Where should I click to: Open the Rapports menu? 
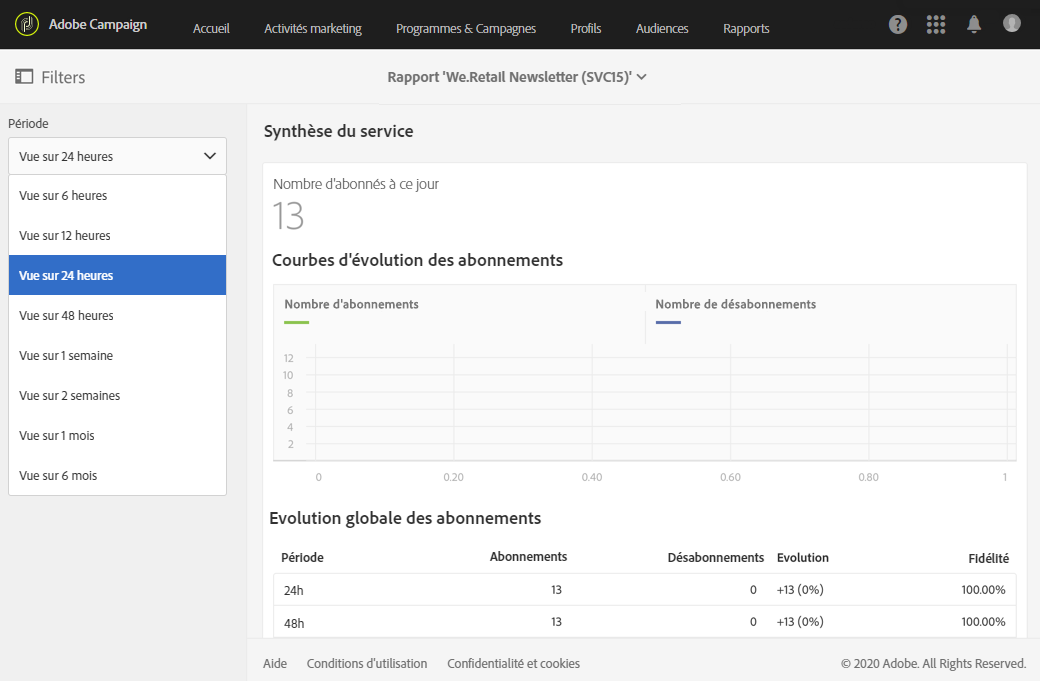[746, 29]
